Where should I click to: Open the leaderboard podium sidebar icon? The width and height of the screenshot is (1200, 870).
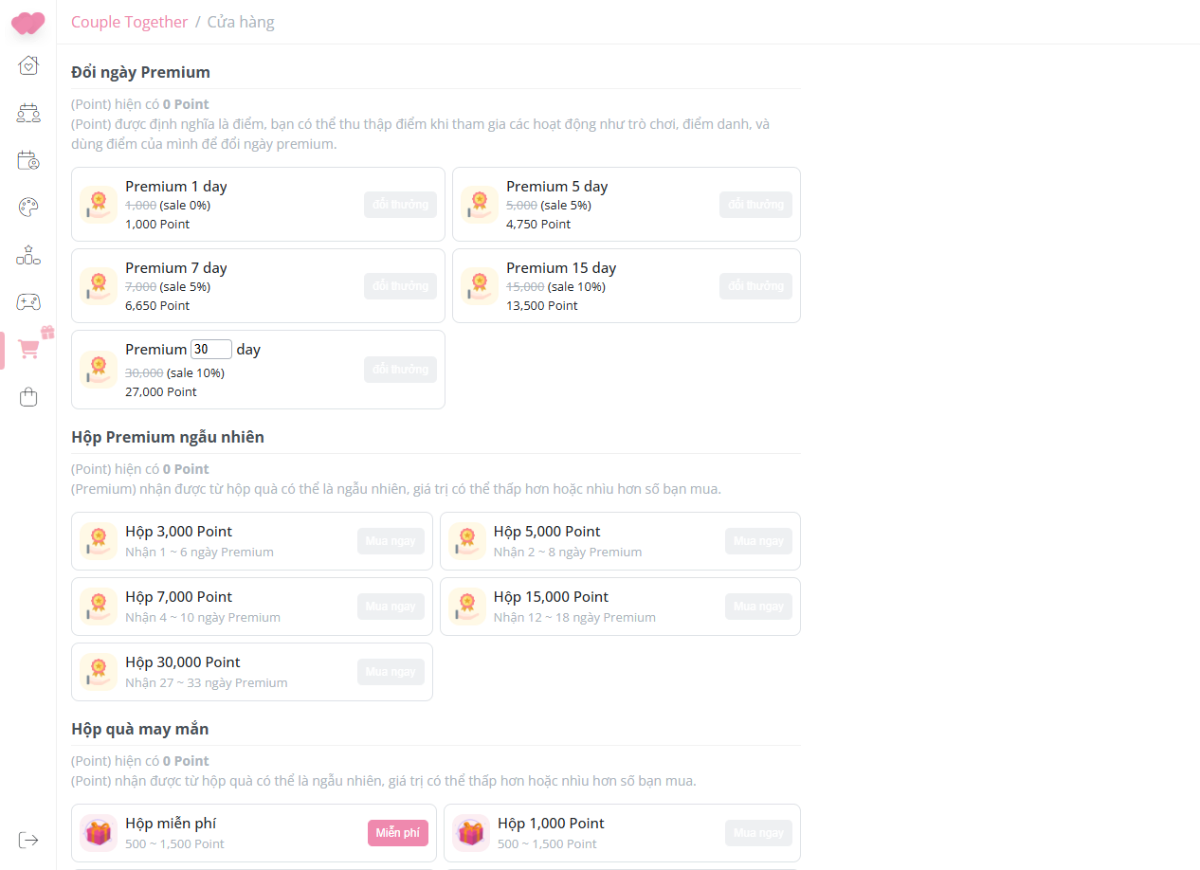[x=28, y=255]
